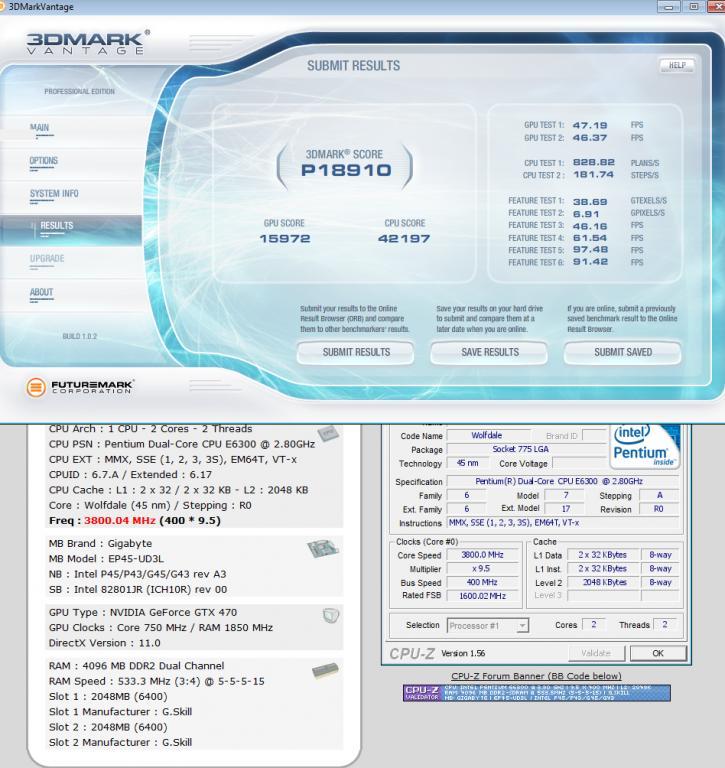Open Help in 3DMark Vantage

point(677,65)
